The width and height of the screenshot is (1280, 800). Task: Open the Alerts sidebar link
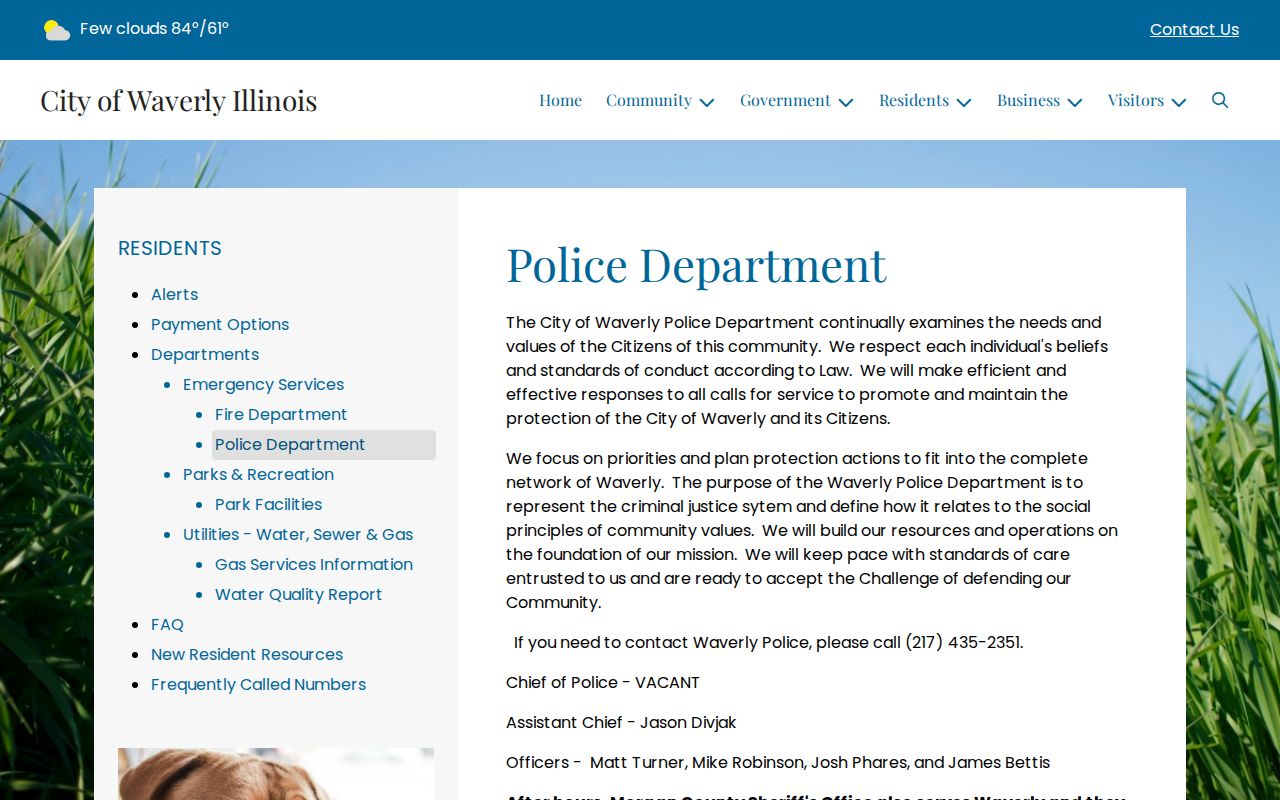pos(175,294)
